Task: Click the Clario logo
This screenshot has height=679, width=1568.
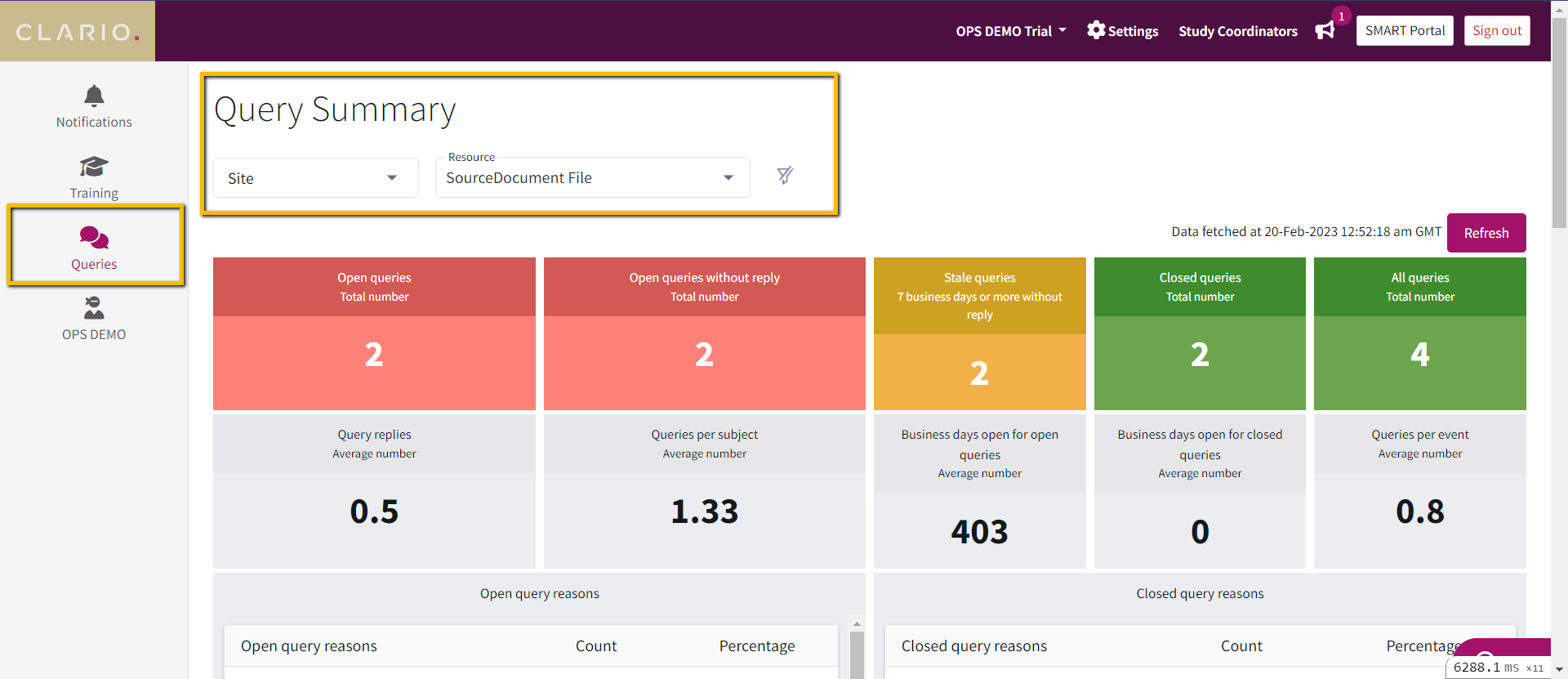Action: click(78, 31)
